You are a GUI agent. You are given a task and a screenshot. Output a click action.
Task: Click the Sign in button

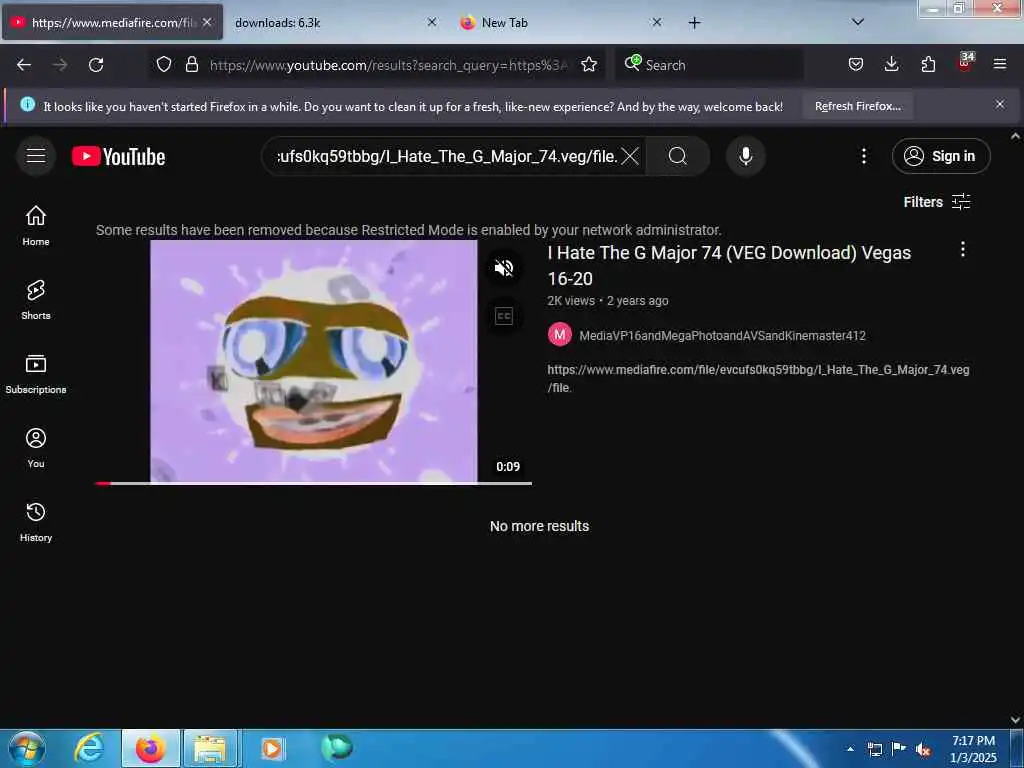[941, 156]
